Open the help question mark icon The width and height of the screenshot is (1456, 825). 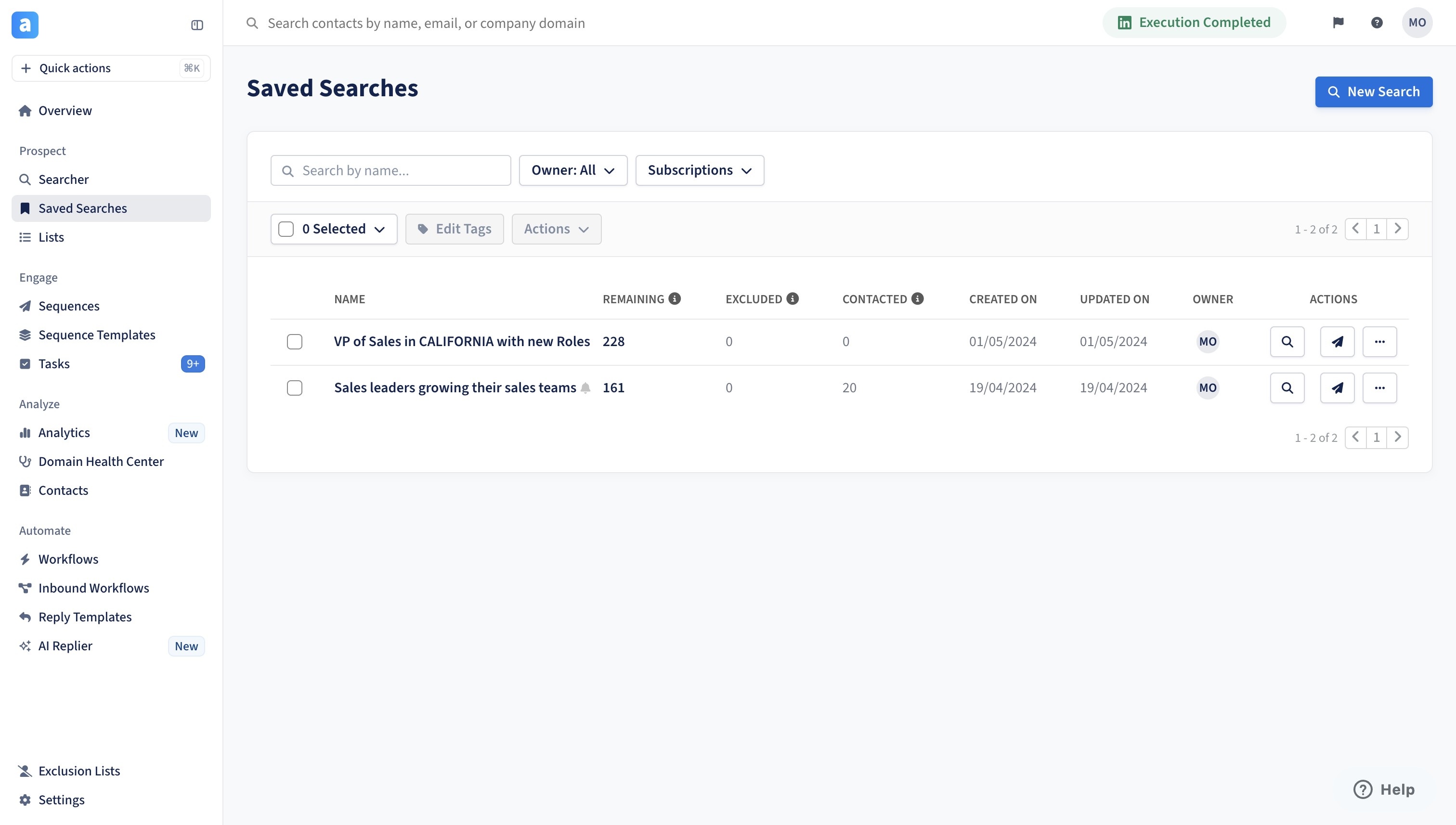click(x=1377, y=23)
